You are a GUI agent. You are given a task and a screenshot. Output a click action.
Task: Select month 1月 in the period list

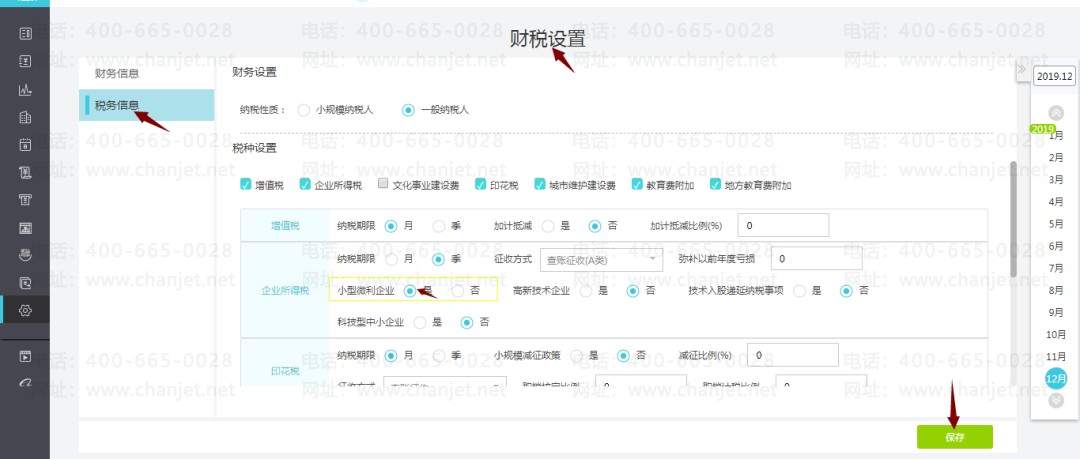pos(1056,135)
